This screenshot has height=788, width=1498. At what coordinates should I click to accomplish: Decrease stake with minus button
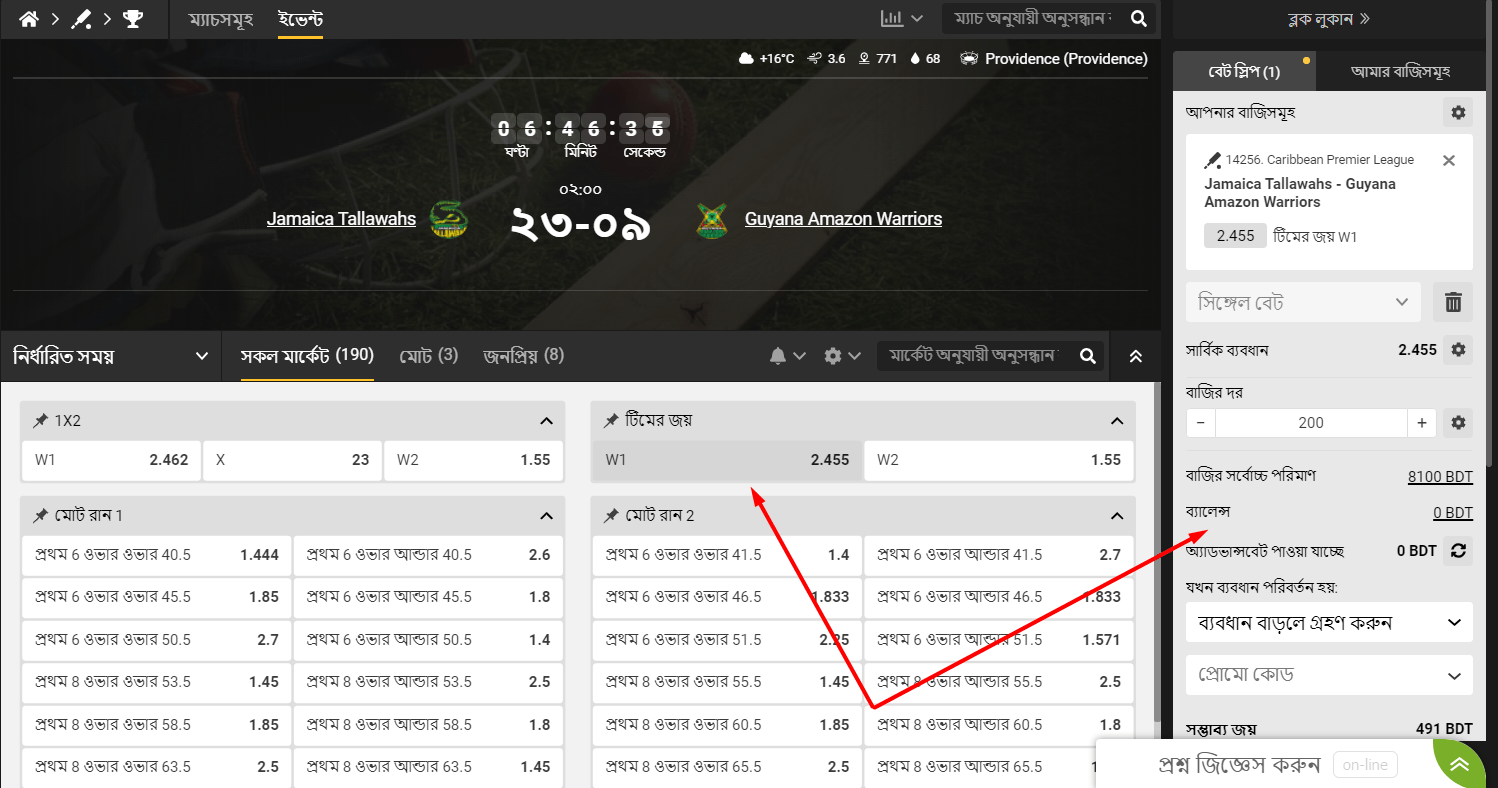click(1201, 422)
